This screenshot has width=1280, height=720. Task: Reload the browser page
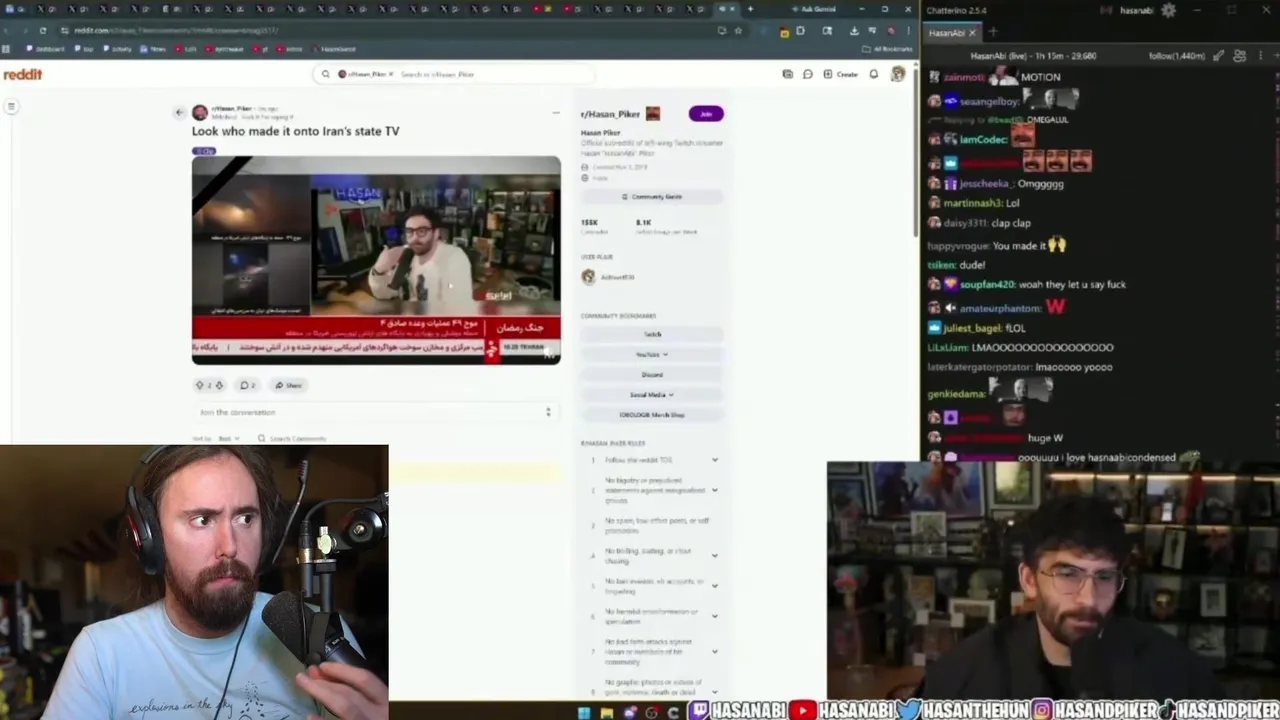coord(42,30)
